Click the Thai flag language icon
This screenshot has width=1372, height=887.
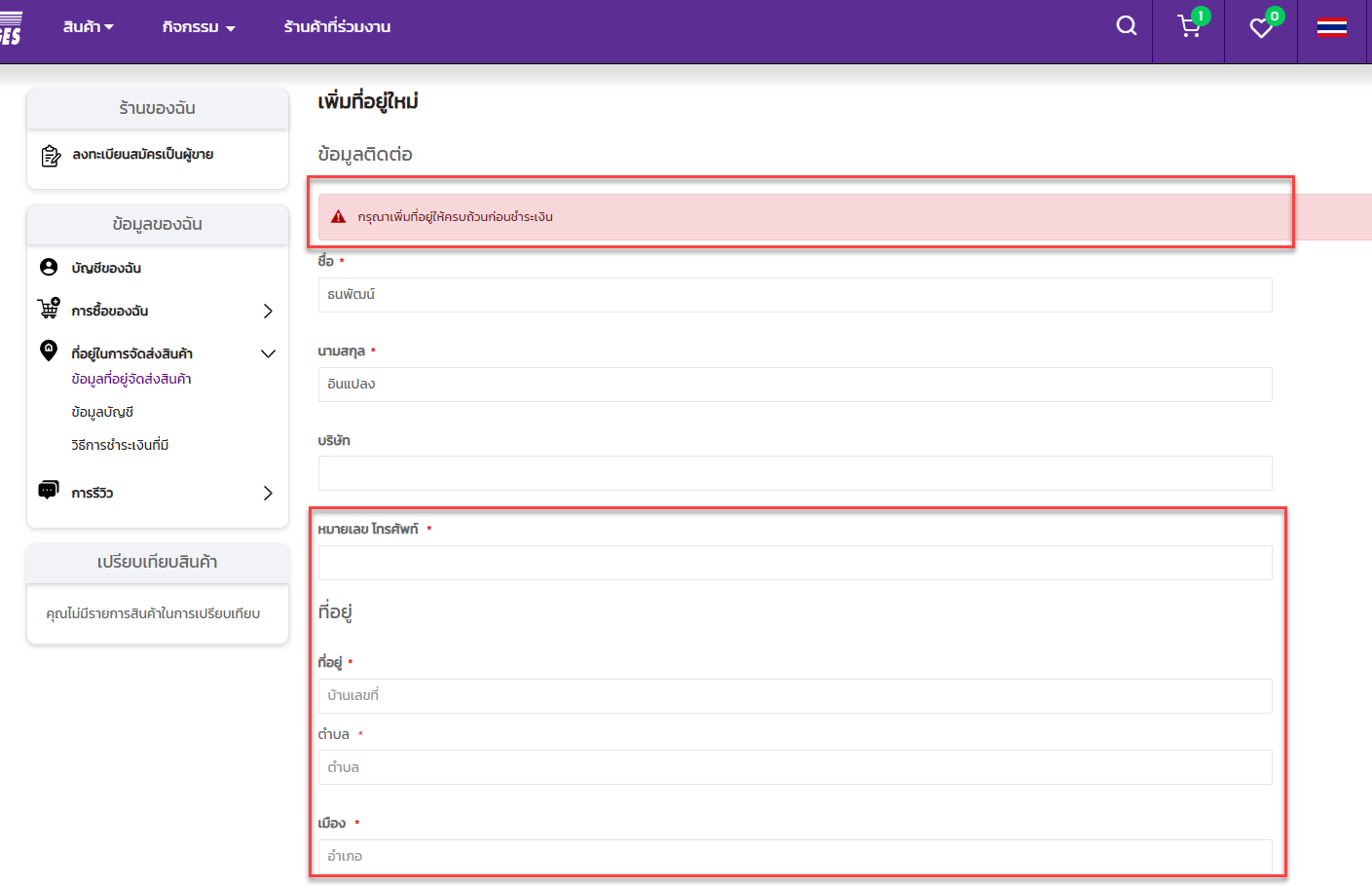point(1331,27)
